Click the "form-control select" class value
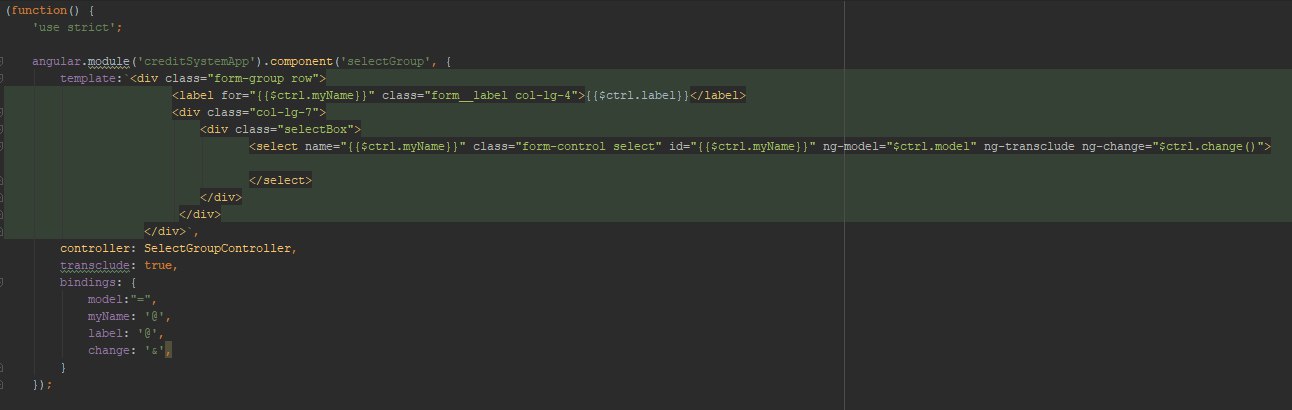Image resolution: width=1292 pixels, height=410 pixels. click(x=588, y=146)
